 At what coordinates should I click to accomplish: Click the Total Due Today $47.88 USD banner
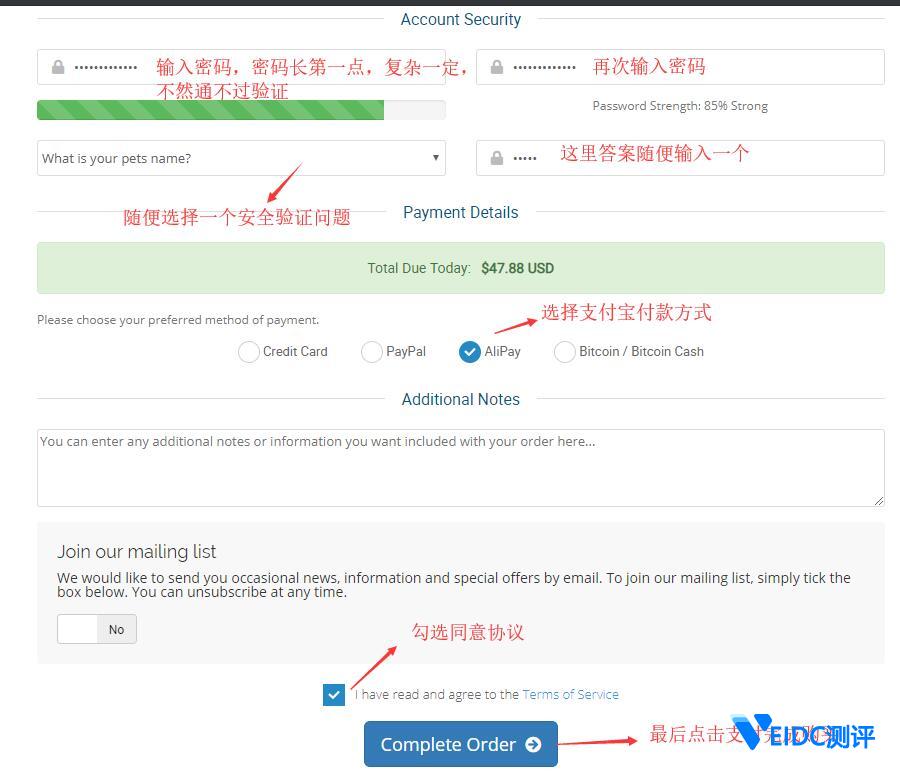(x=460, y=268)
